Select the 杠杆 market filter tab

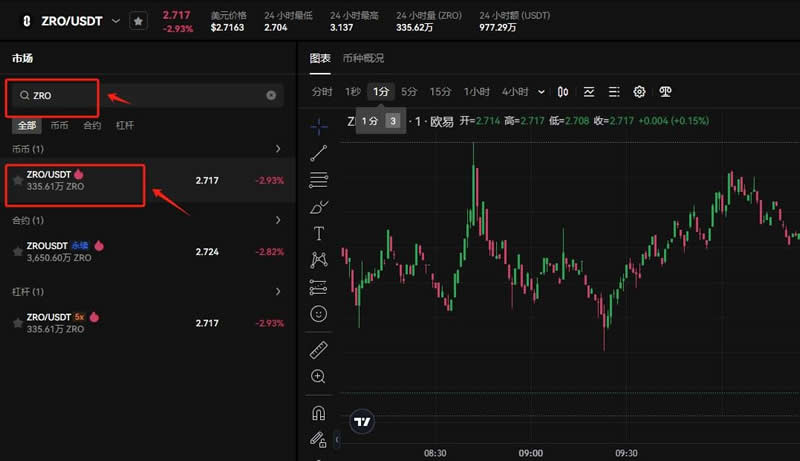[x=125, y=126]
